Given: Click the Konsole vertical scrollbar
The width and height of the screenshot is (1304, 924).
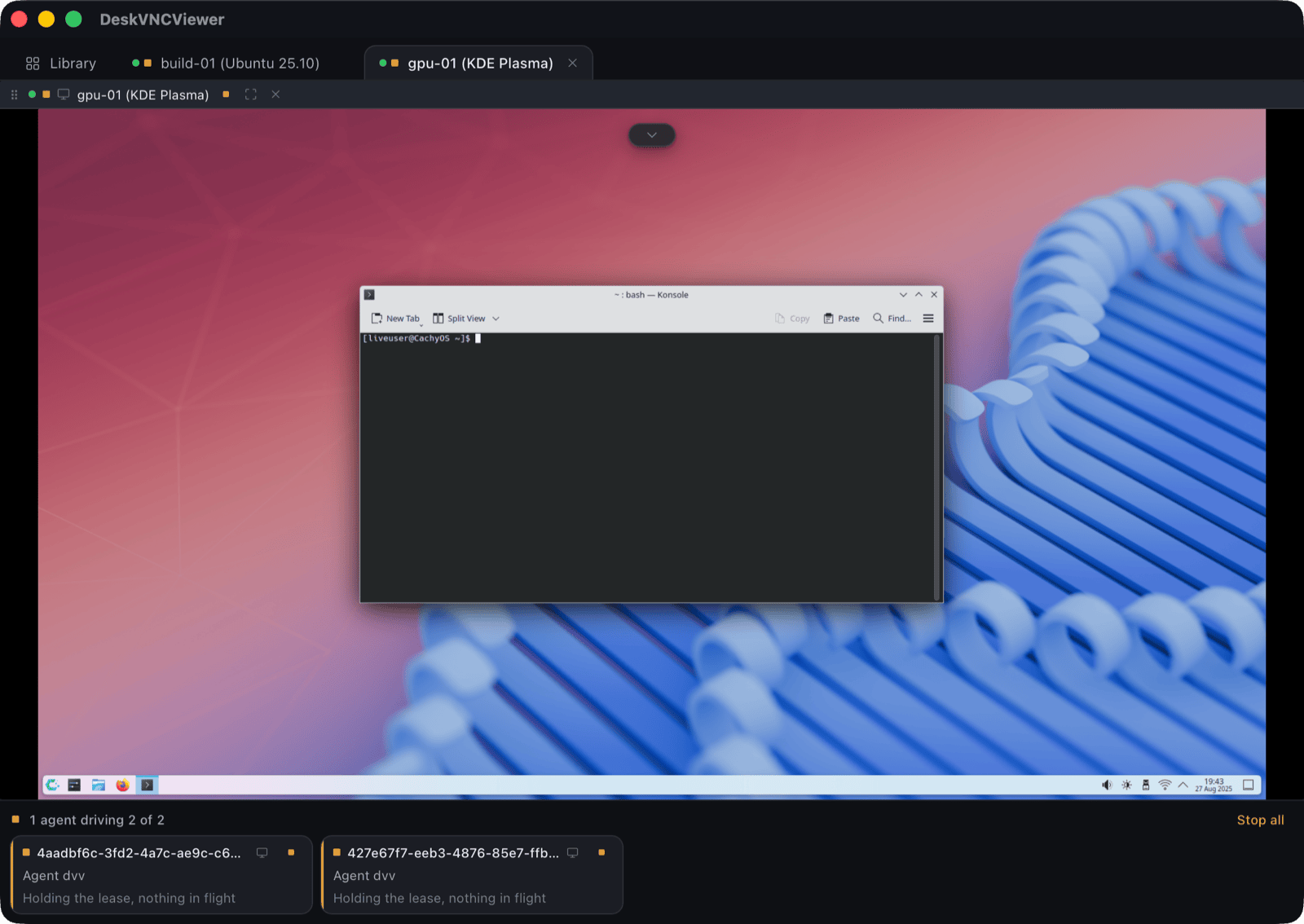Looking at the screenshot, I should coord(937,467).
